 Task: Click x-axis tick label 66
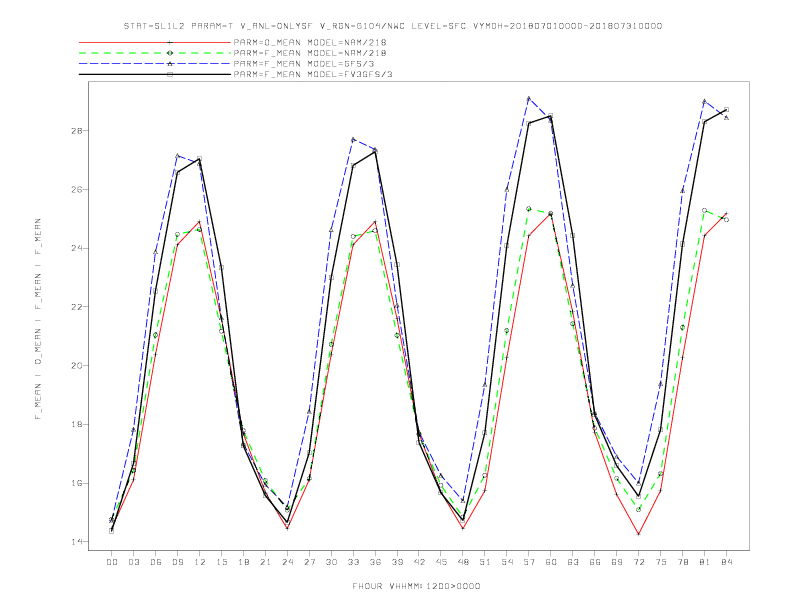coord(595,562)
